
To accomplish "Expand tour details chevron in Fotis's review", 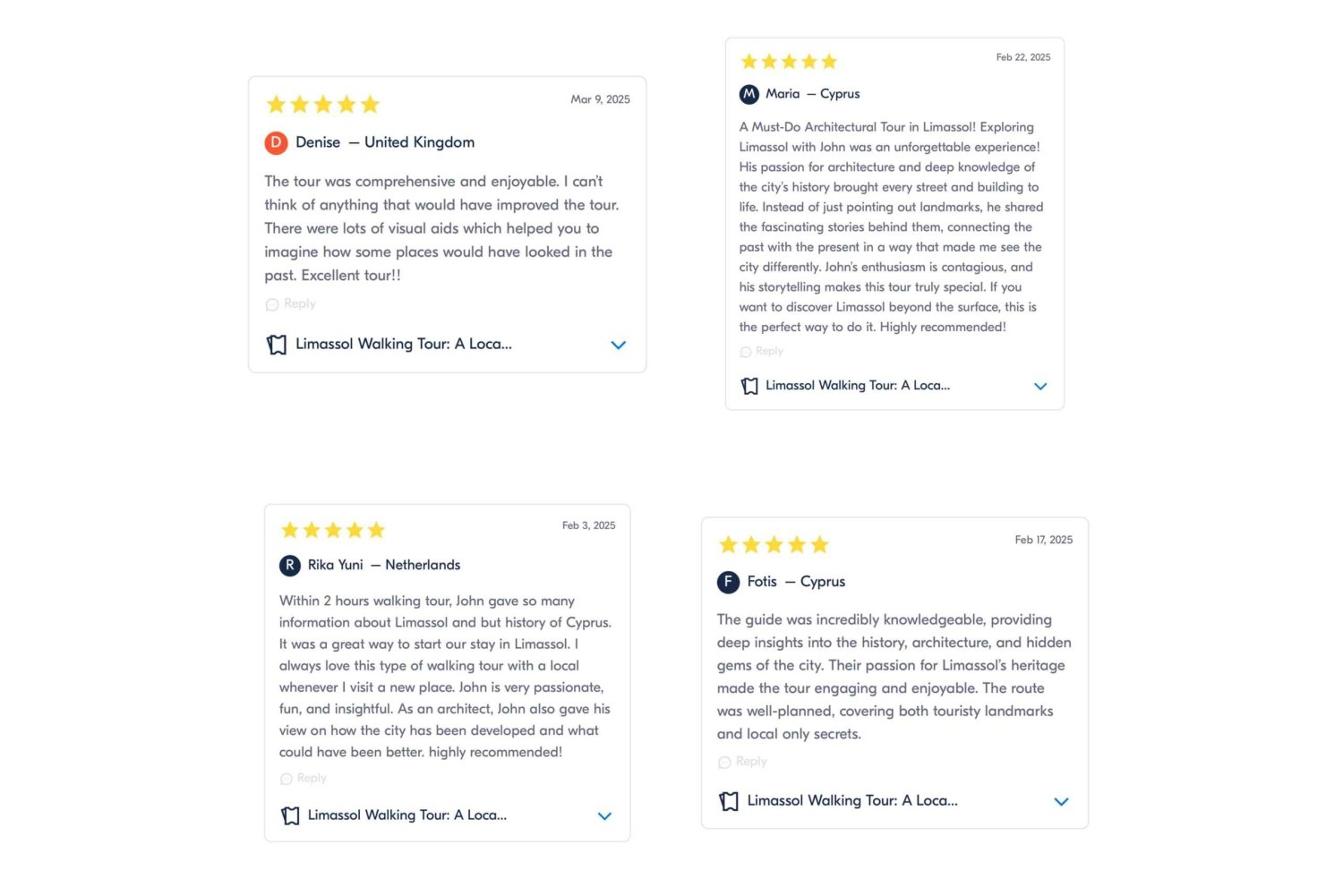I will [1061, 802].
